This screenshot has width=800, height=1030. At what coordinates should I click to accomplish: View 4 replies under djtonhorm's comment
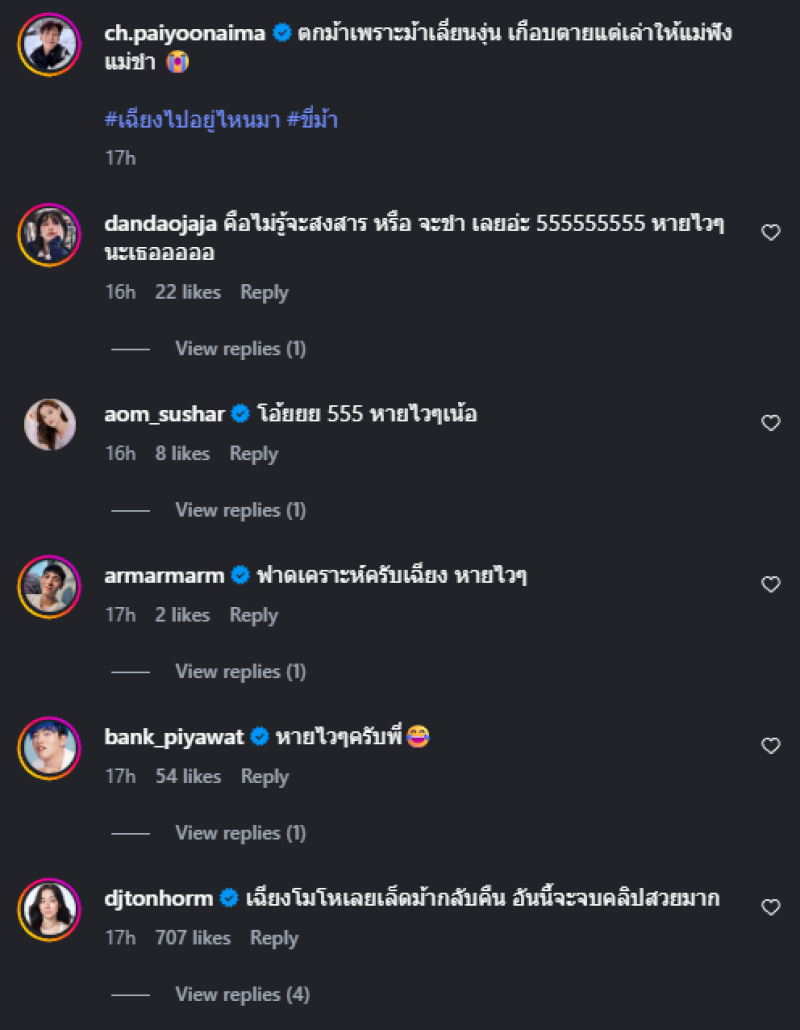[242, 994]
